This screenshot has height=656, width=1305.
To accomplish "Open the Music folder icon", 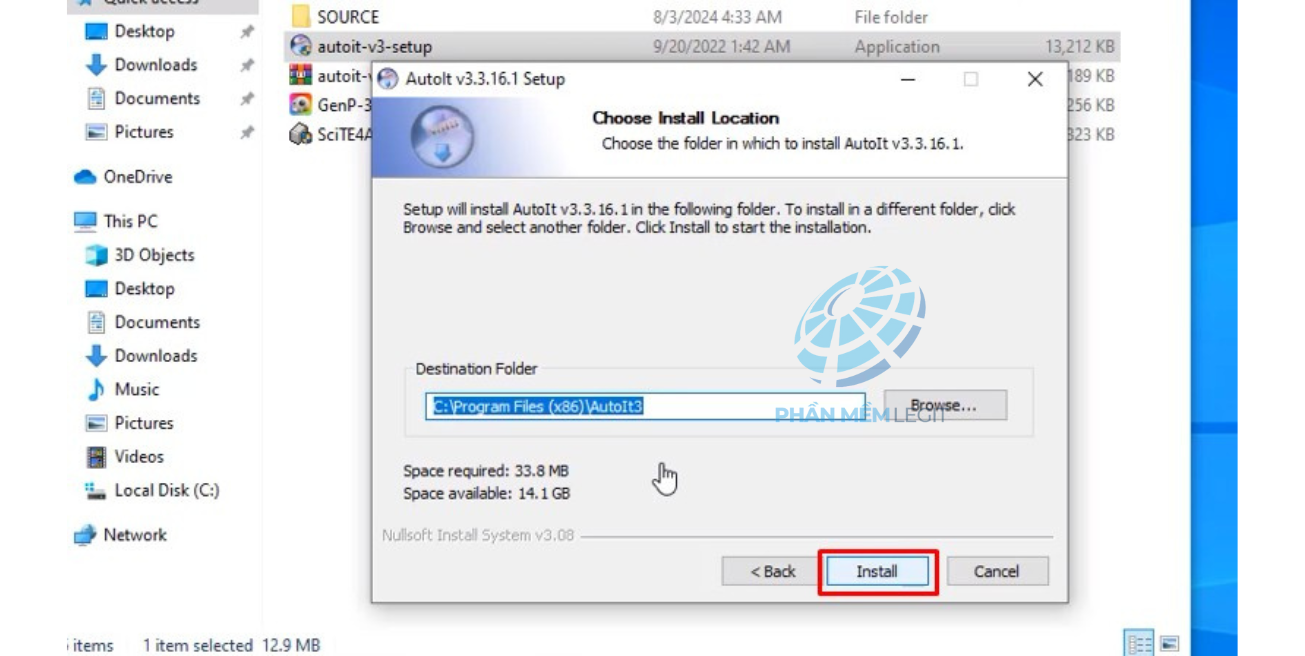I will (96, 390).
